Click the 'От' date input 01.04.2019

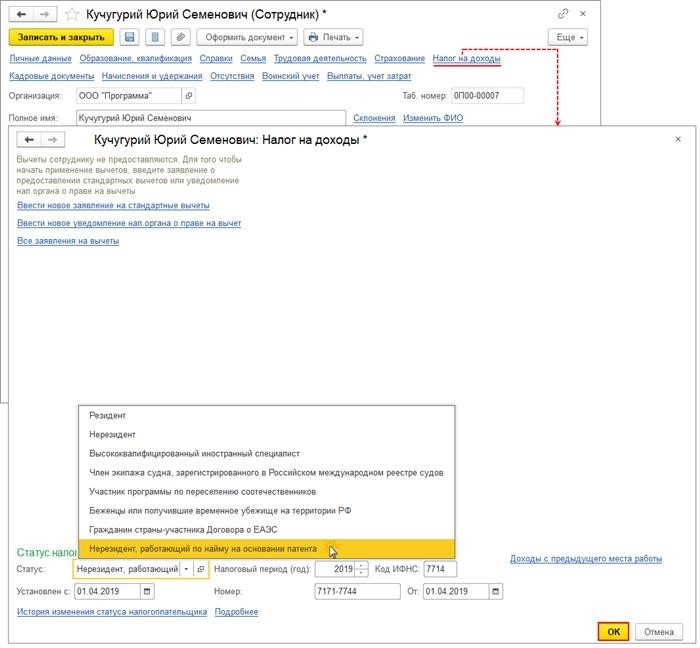click(456, 591)
